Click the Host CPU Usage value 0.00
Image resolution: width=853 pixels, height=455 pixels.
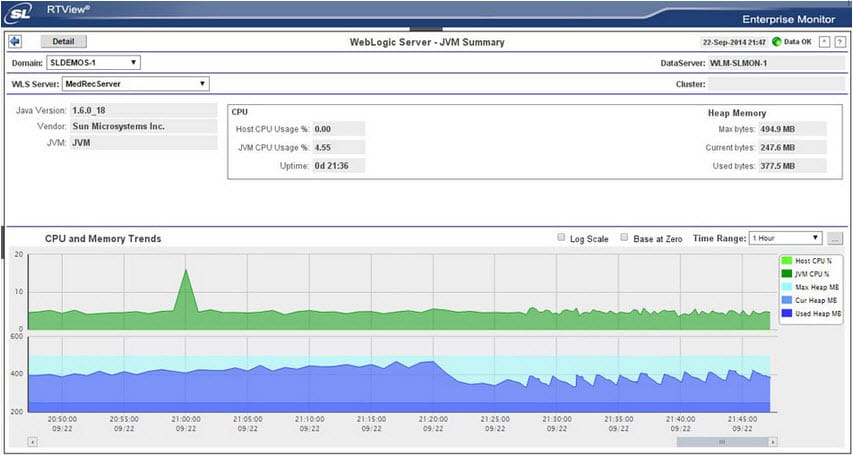(x=339, y=129)
